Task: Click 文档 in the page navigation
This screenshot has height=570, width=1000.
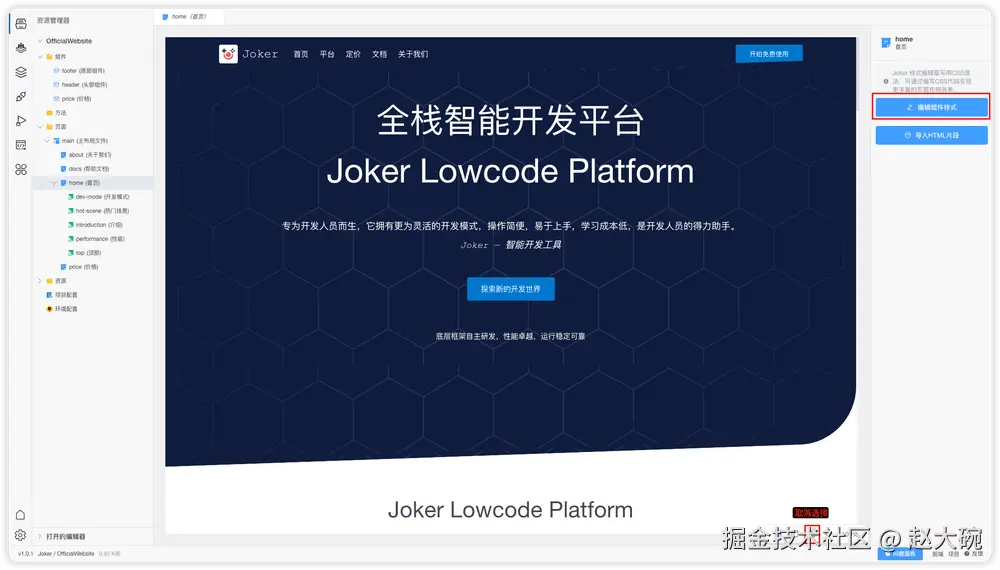Action: pyautogui.click(x=379, y=54)
